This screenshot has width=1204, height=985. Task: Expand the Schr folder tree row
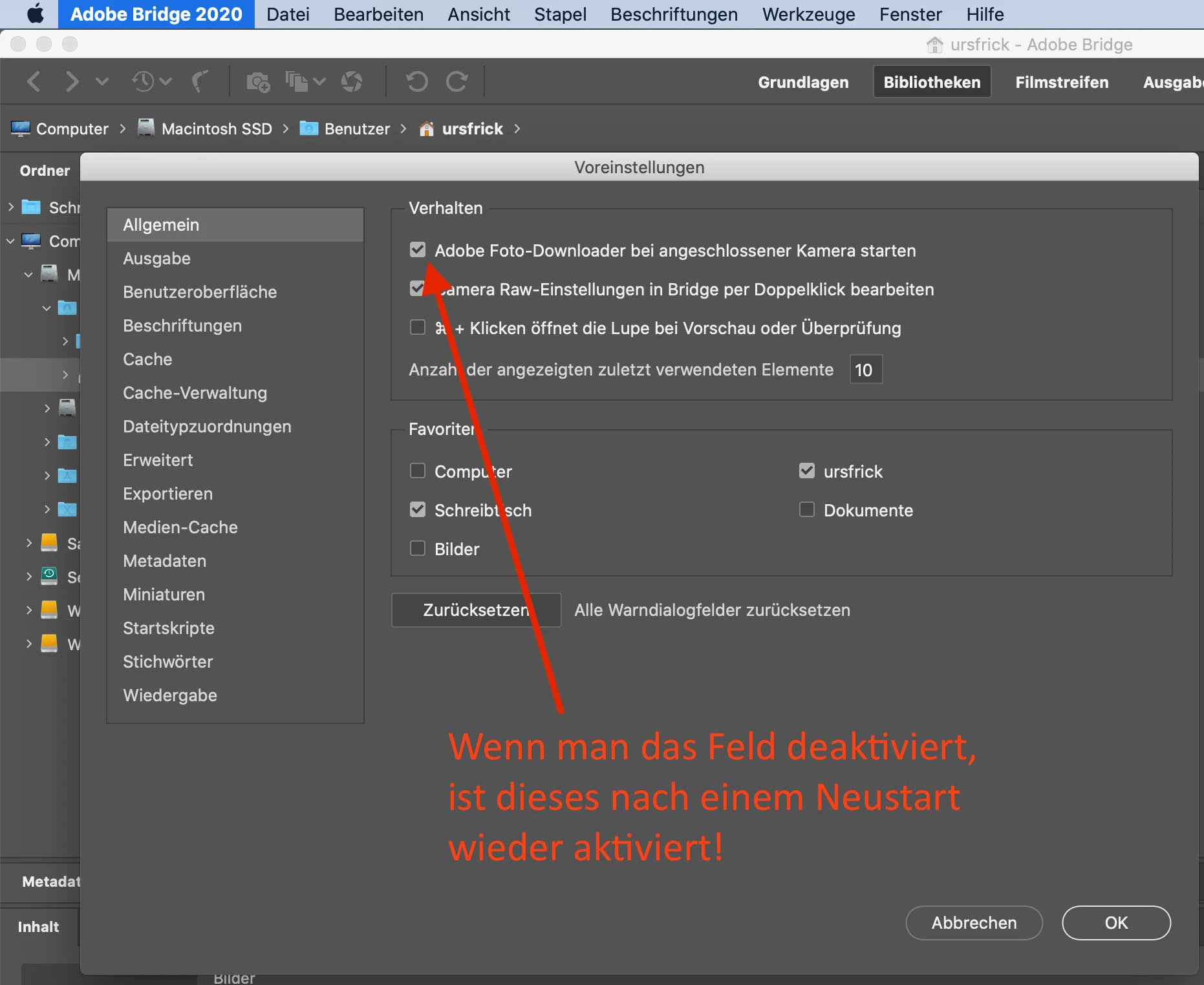coord(11,207)
